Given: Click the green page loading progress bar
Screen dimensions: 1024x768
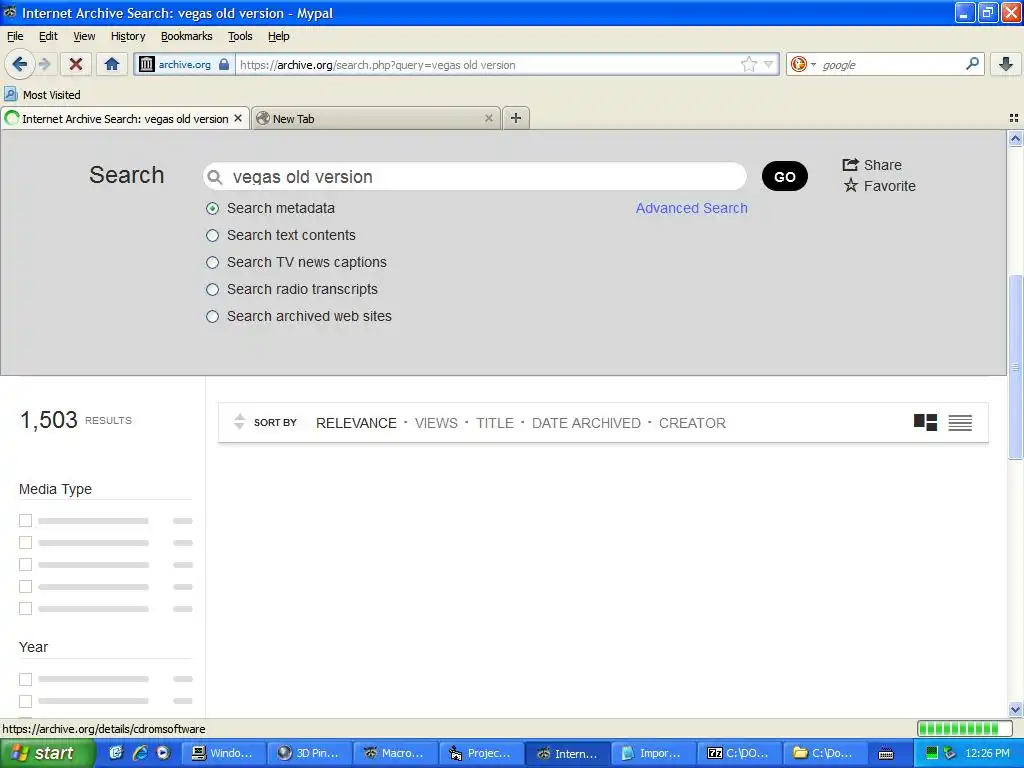Looking at the screenshot, I should pos(967,728).
